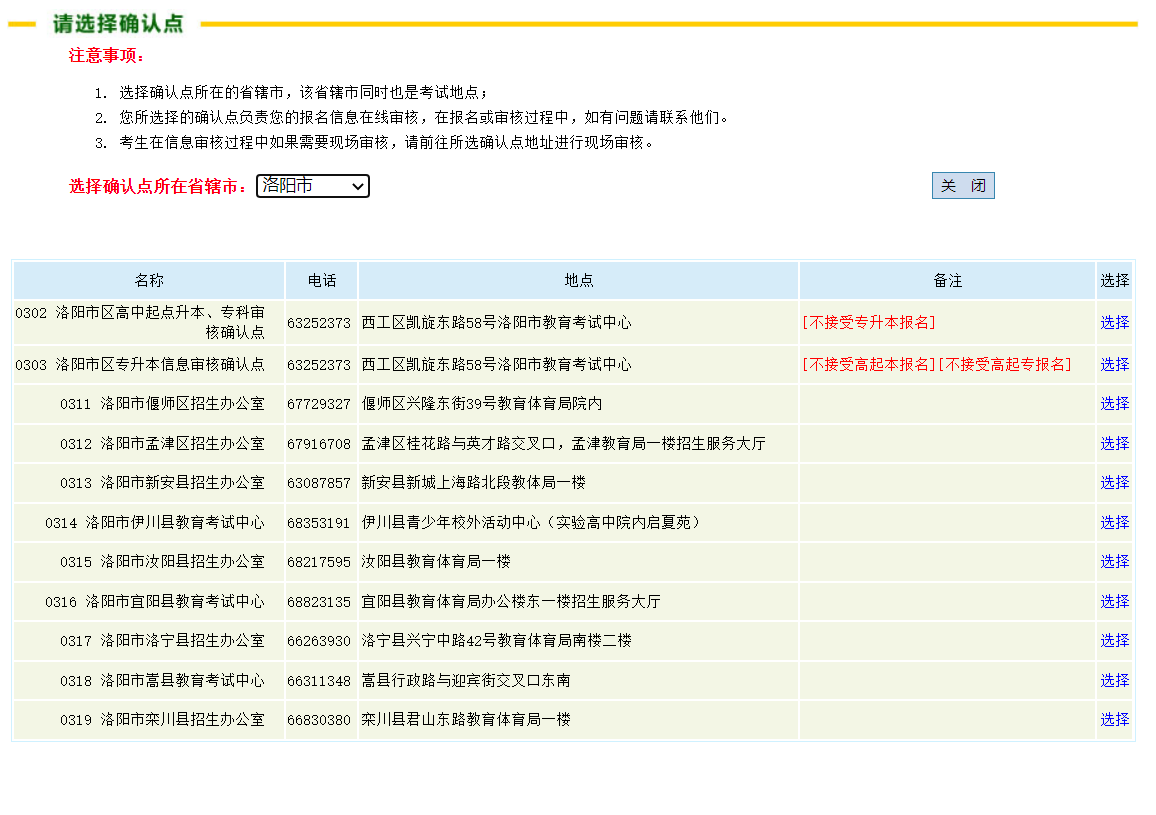Select the 0302 高中起点升本、专科审核确认点 row
The width and height of the screenshot is (1156, 815).
(1113, 322)
